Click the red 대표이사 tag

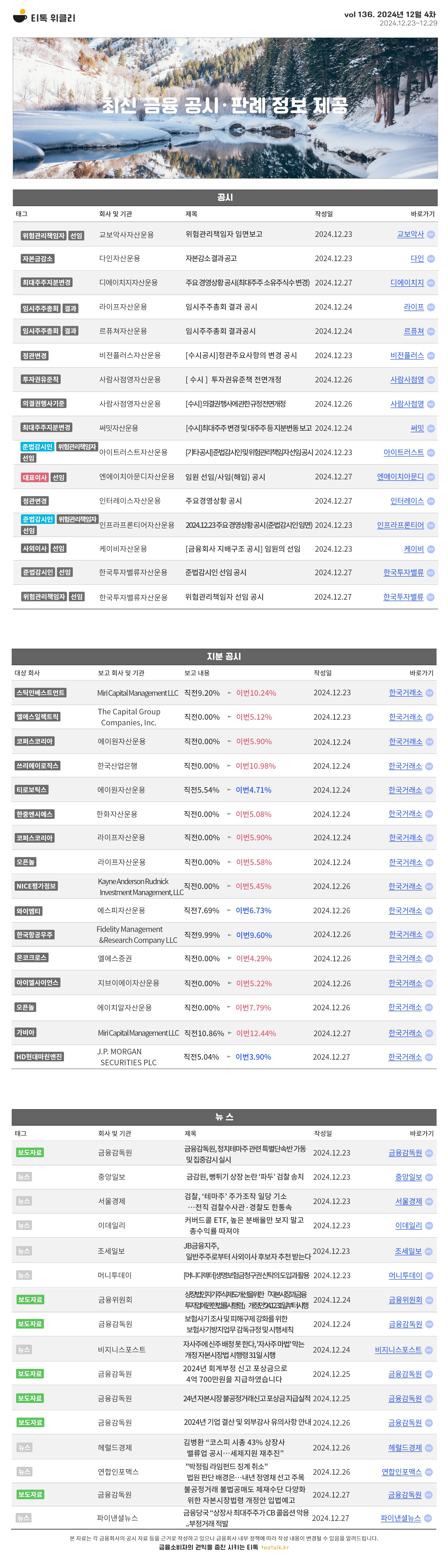click(35, 478)
